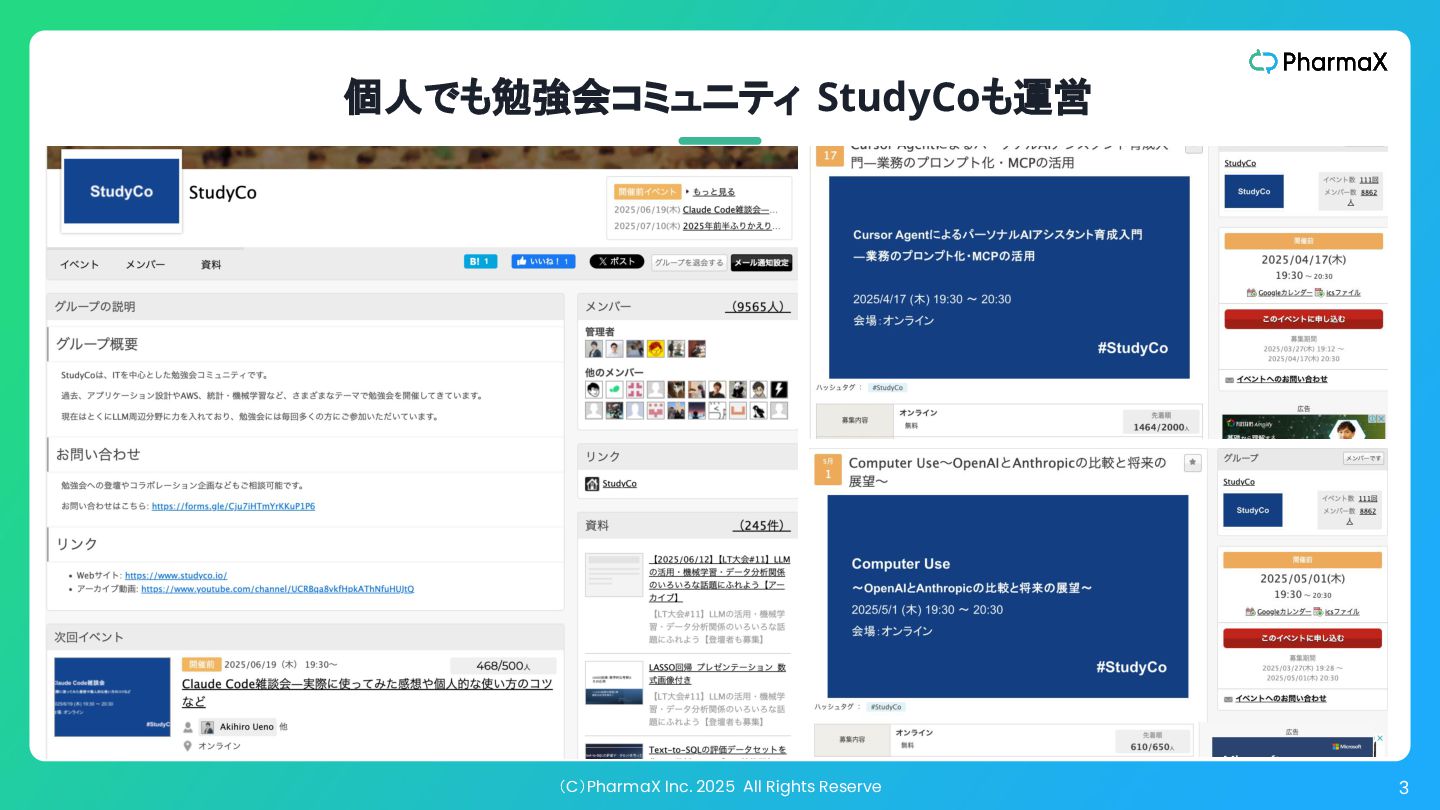Click the Computer Use event banner image

click(x=1008, y=596)
